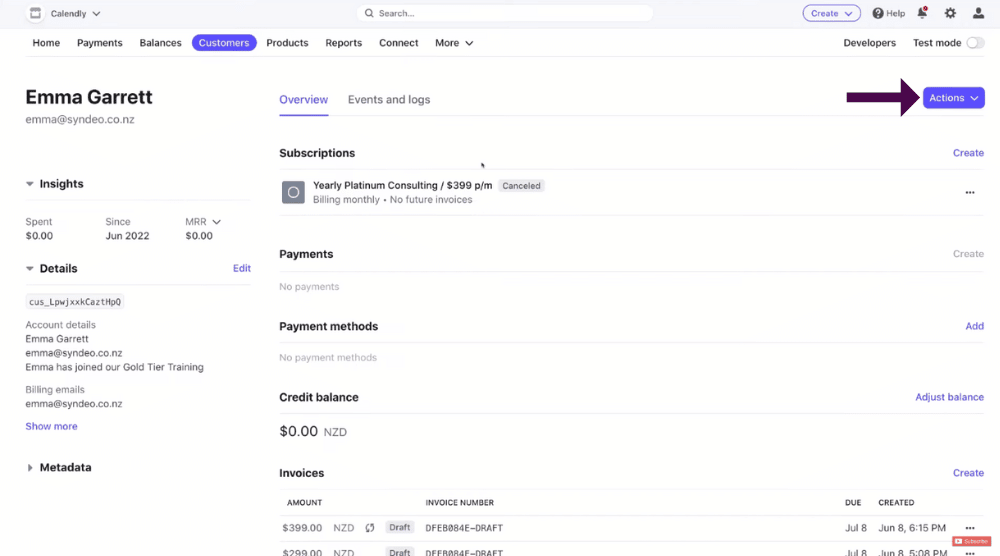Viewport: 1000px width, 556px height.
Task: Click the subscription product icon
Action: [x=293, y=192]
